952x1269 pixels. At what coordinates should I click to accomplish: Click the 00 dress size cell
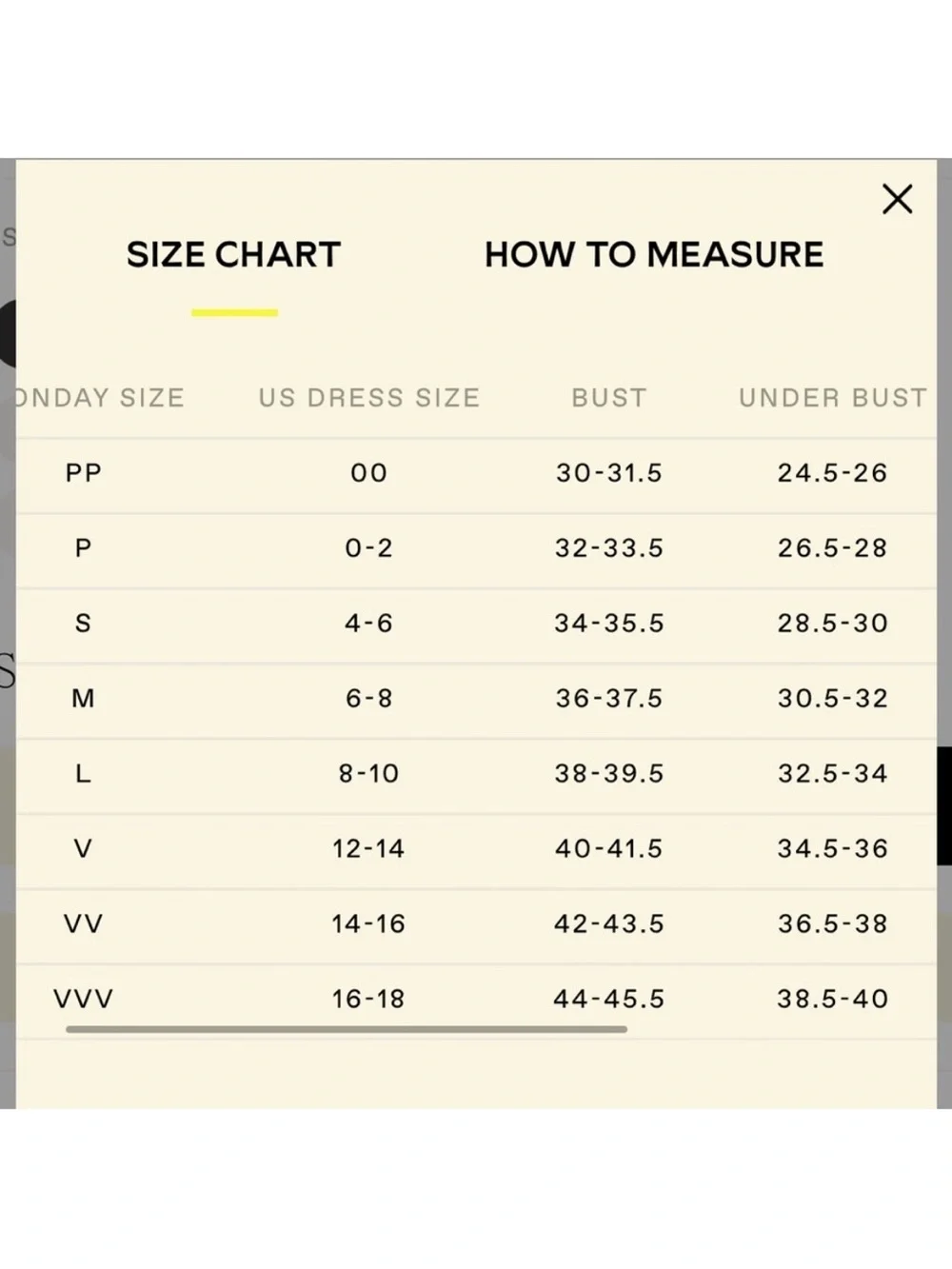click(369, 472)
